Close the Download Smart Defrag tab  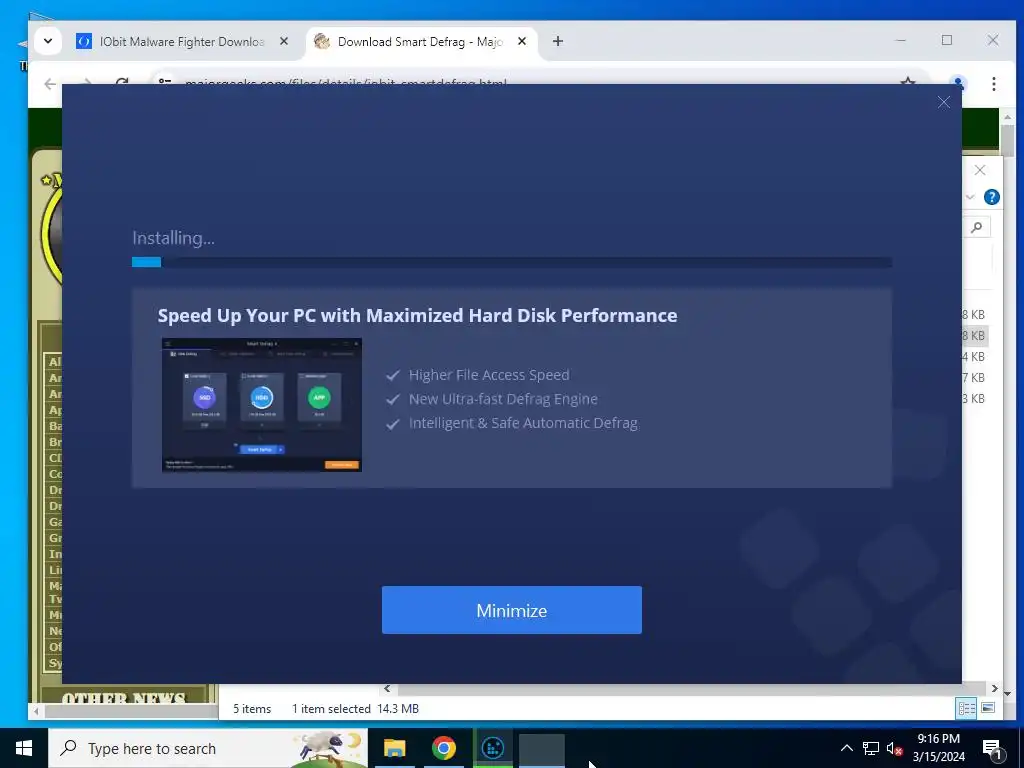pyautogui.click(x=522, y=41)
